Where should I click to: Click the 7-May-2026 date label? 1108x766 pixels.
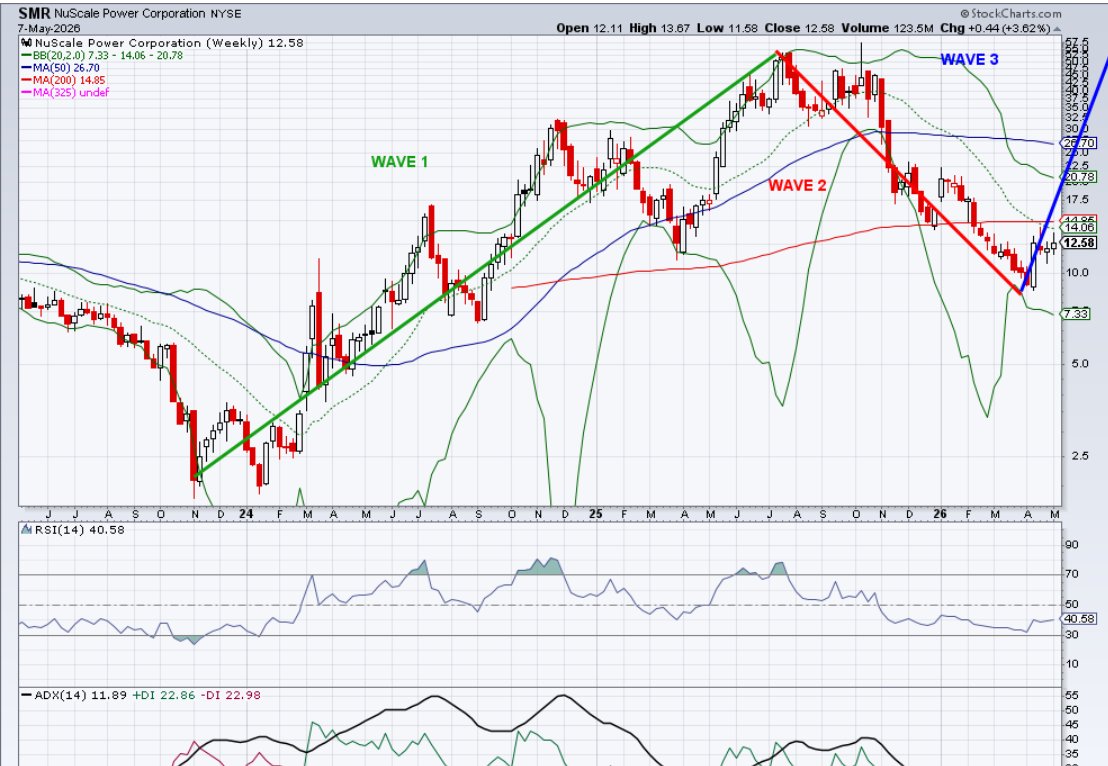coord(49,28)
